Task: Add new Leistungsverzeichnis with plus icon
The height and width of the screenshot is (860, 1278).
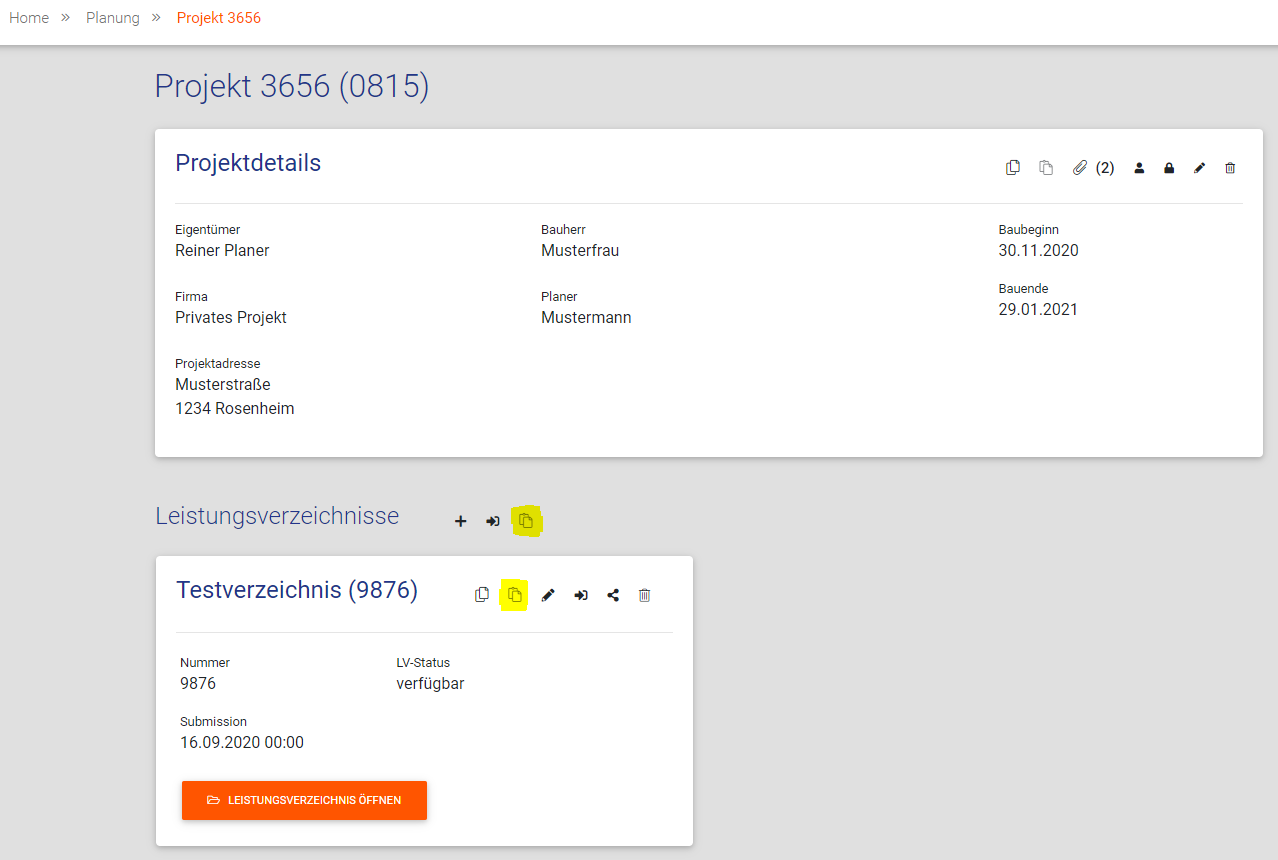Action: point(460,521)
